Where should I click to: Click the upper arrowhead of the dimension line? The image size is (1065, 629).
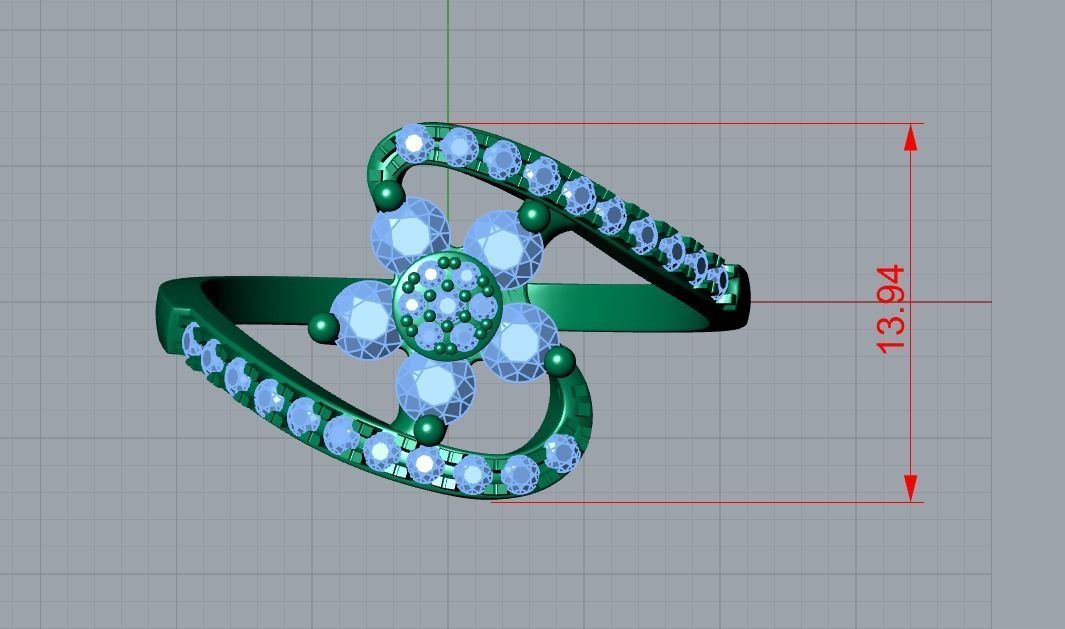click(x=910, y=138)
